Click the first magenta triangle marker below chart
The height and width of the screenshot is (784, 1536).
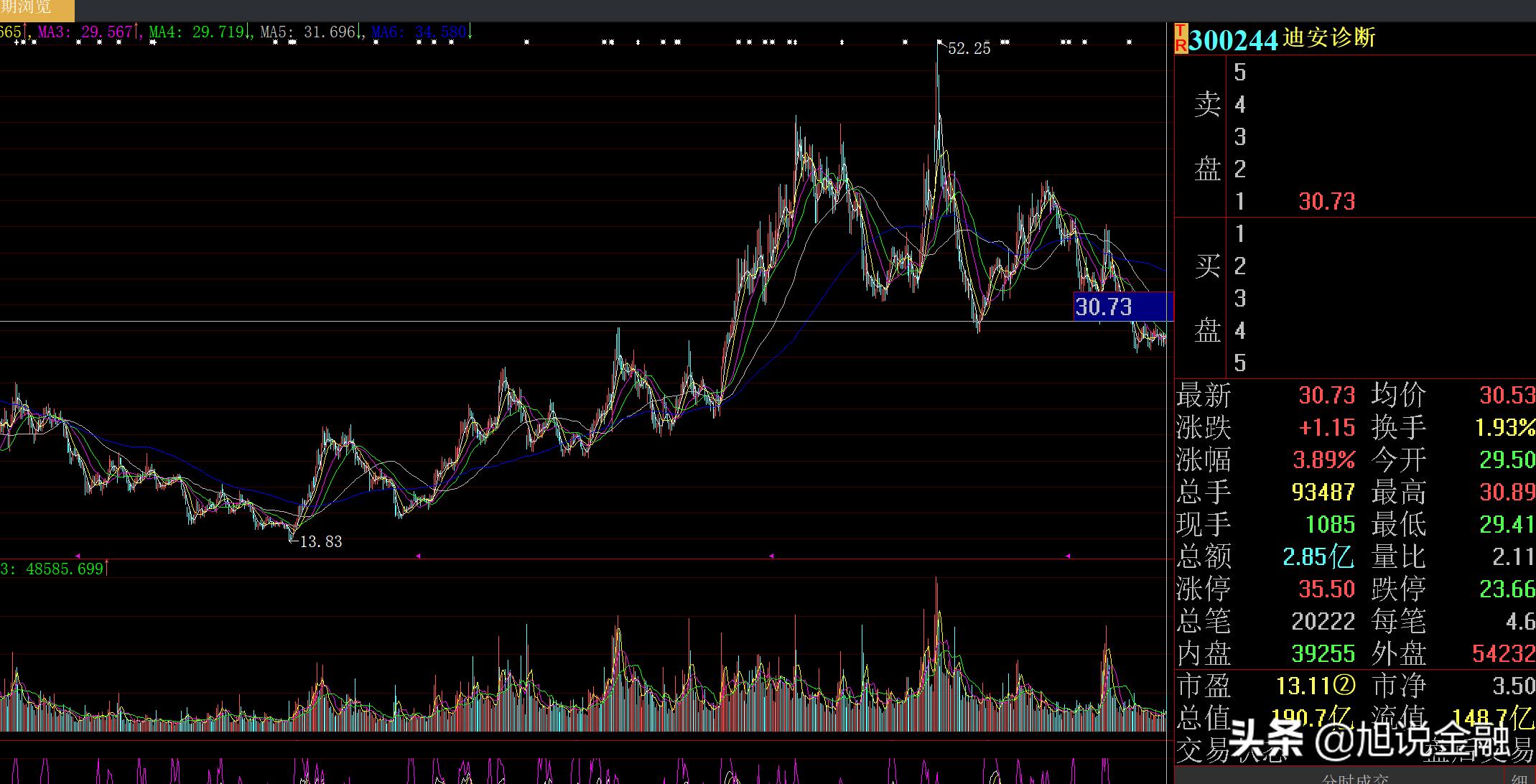coord(78,555)
